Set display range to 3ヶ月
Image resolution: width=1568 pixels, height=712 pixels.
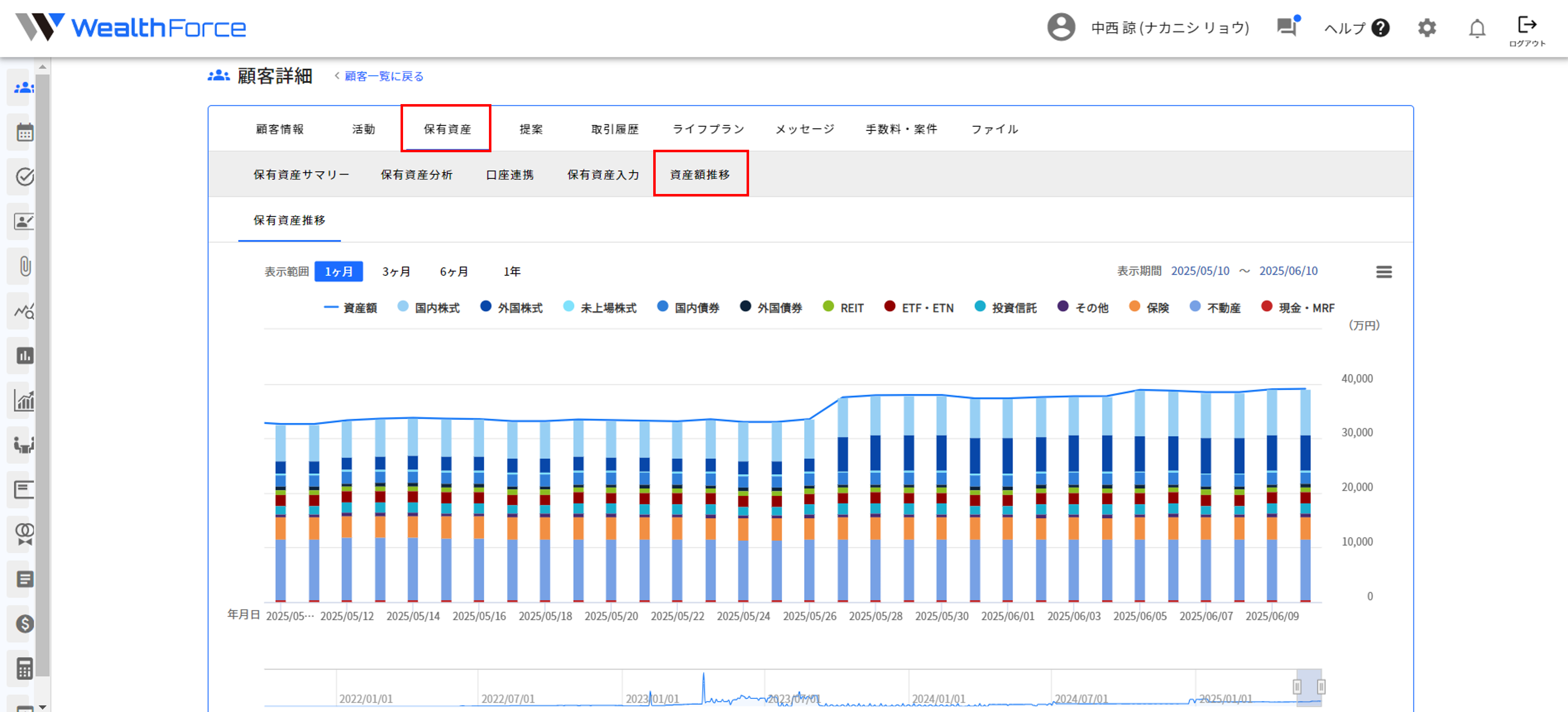(x=396, y=271)
